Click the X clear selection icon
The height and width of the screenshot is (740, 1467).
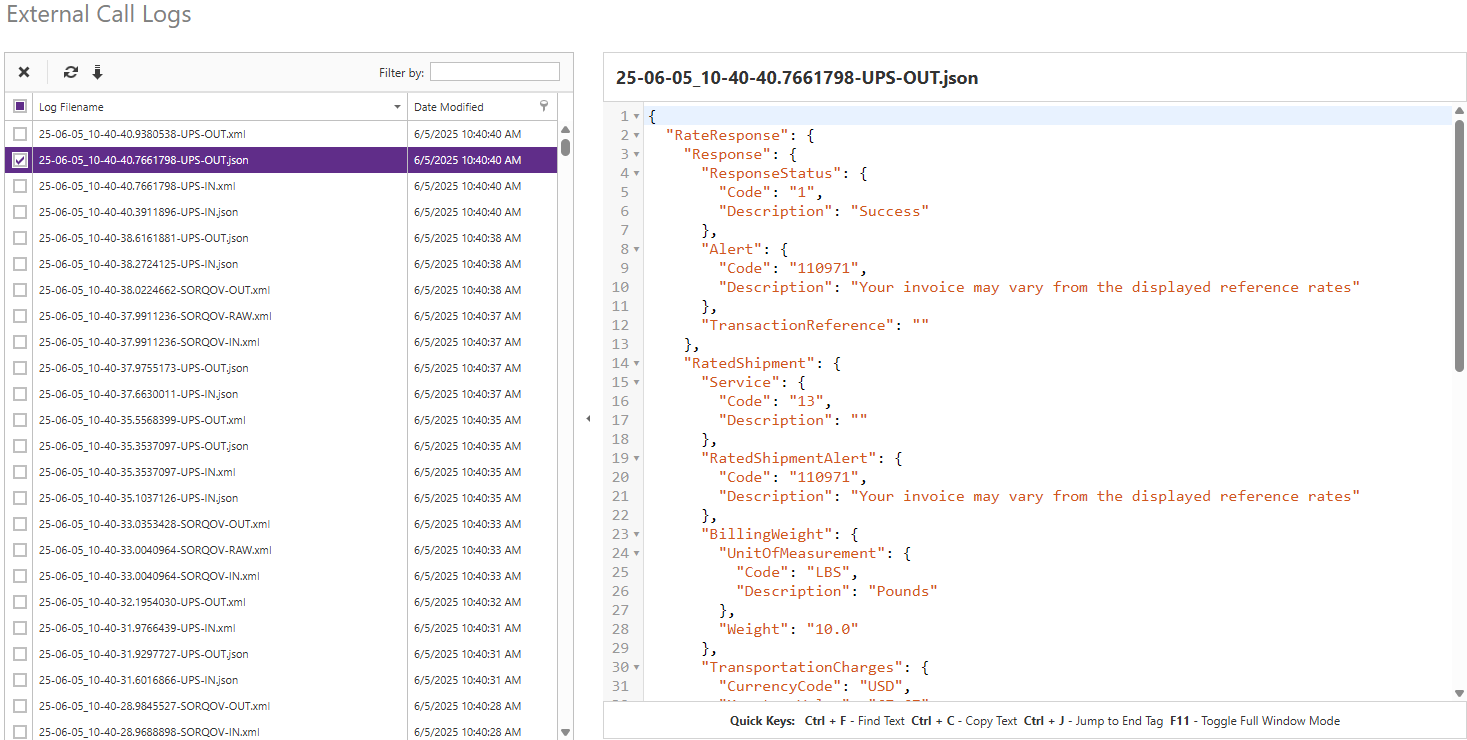pyautogui.click(x=24, y=72)
